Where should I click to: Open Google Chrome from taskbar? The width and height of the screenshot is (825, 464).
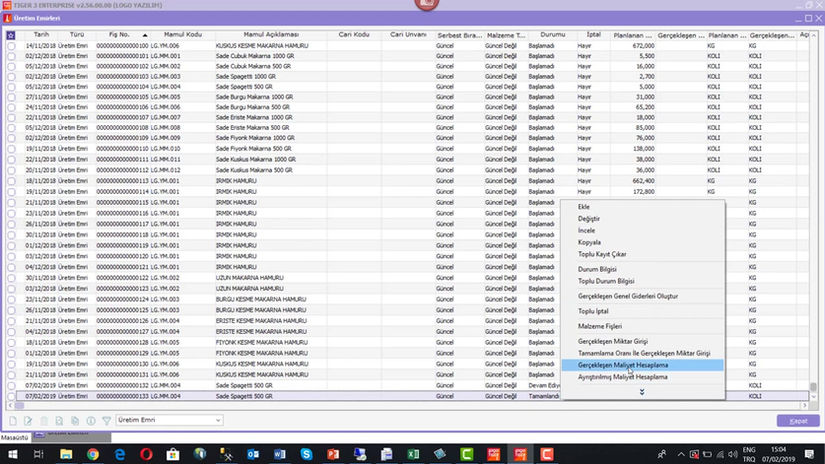(93, 454)
